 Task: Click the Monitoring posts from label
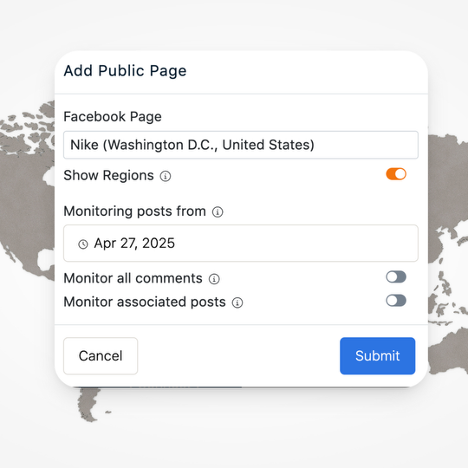pos(135,211)
